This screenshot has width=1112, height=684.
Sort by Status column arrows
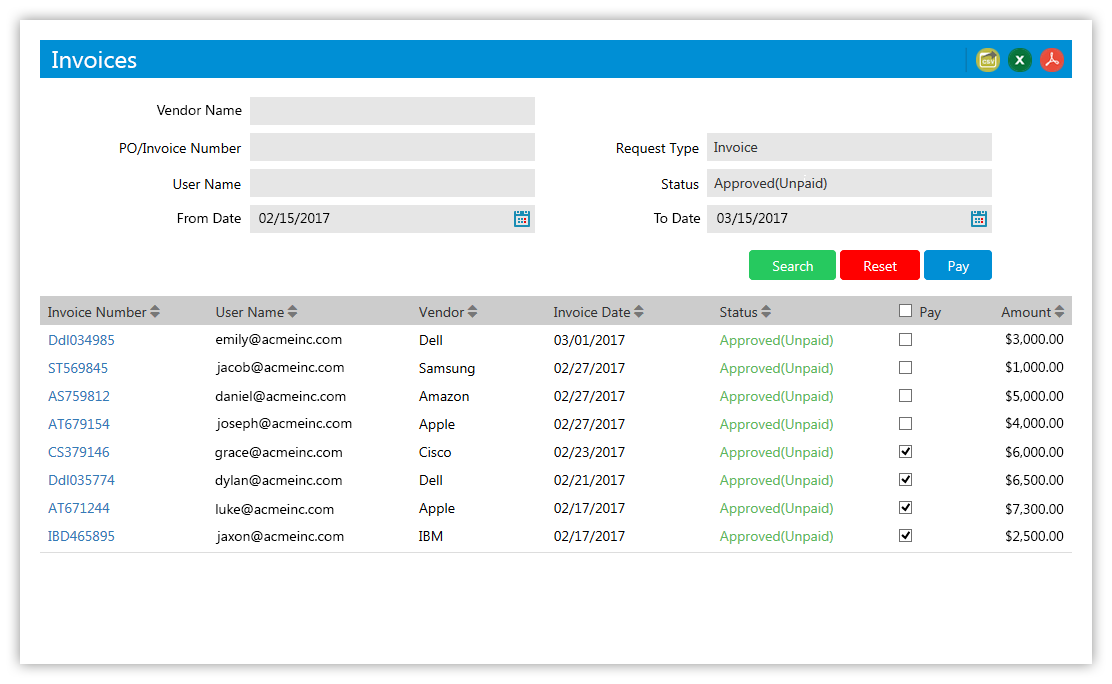click(766, 311)
